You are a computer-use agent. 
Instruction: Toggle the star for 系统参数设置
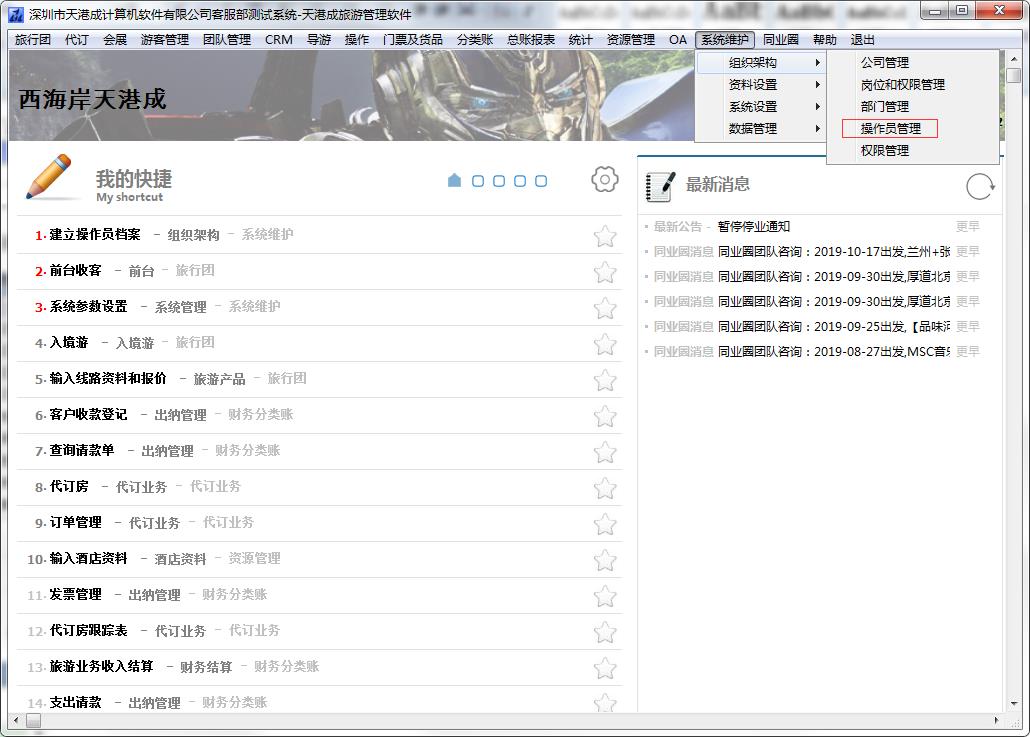tap(604, 308)
